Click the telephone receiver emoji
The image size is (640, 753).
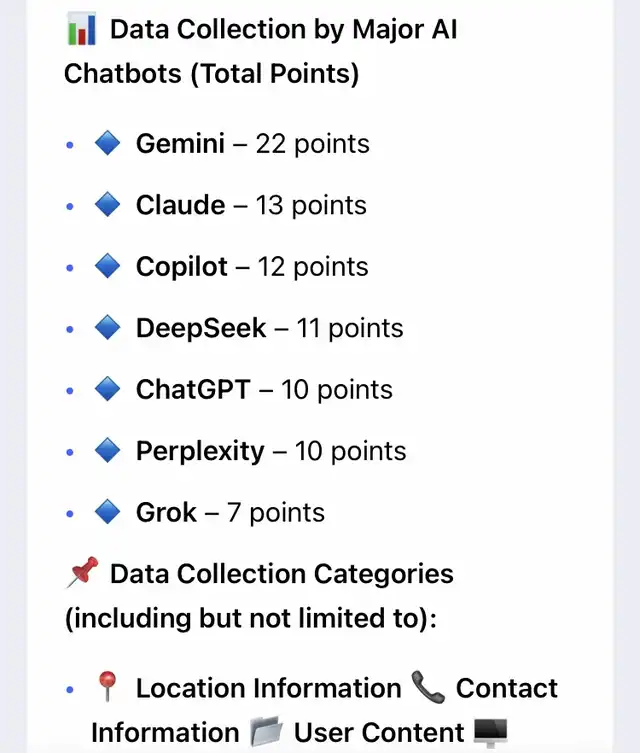pyautogui.click(x=428, y=688)
